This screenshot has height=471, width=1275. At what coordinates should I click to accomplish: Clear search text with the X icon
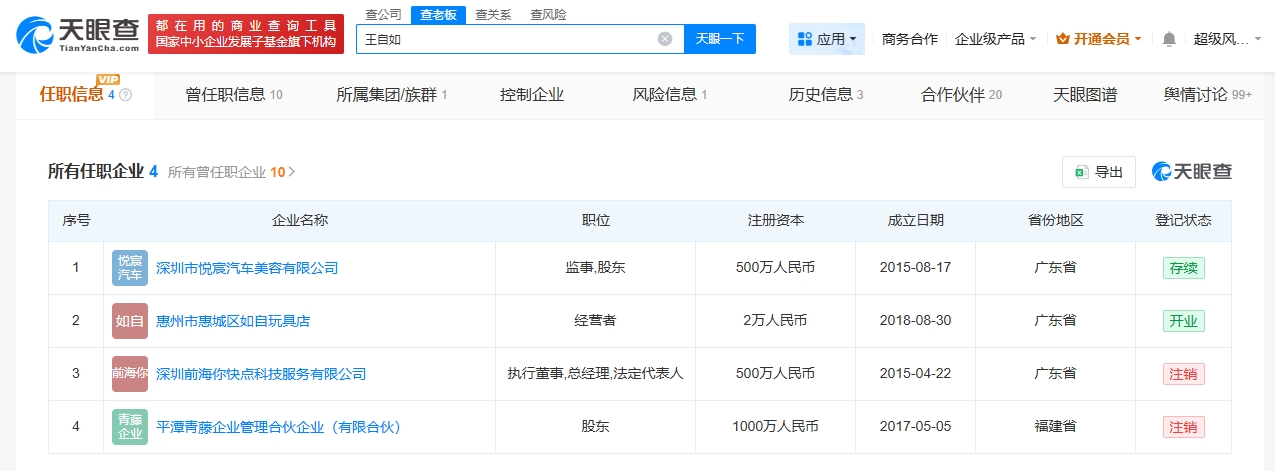pyautogui.click(x=665, y=39)
